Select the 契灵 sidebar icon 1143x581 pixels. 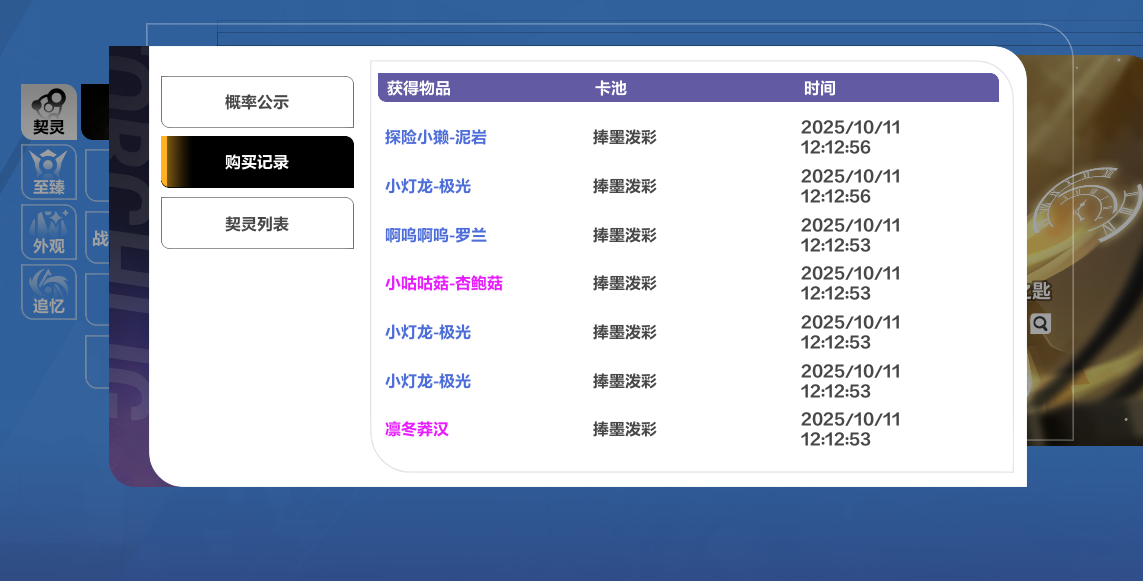pyautogui.click(x=48, y=111)
